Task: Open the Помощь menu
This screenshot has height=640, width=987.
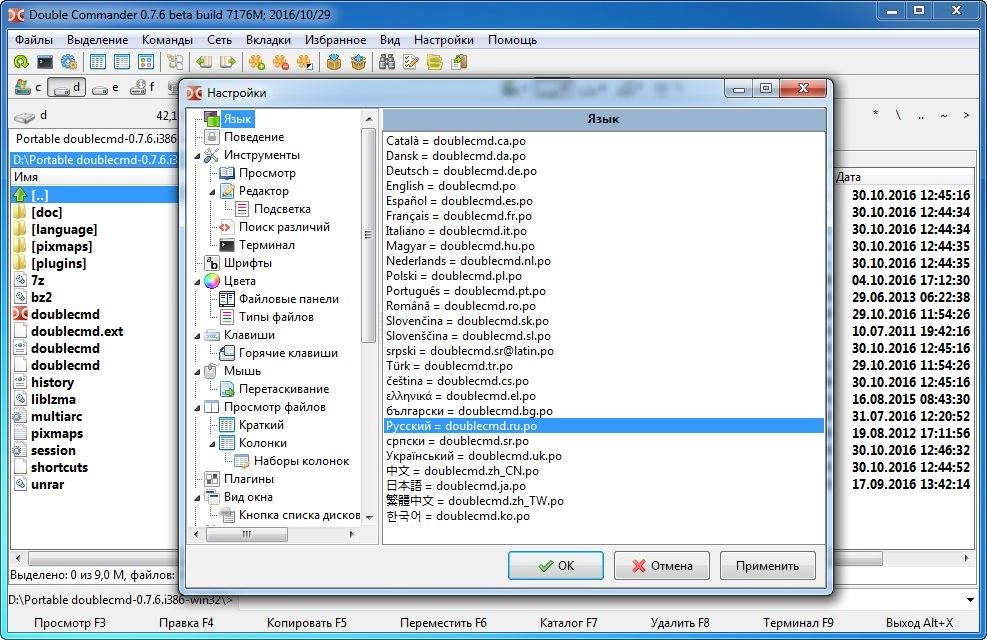Action: pos(512,40)
